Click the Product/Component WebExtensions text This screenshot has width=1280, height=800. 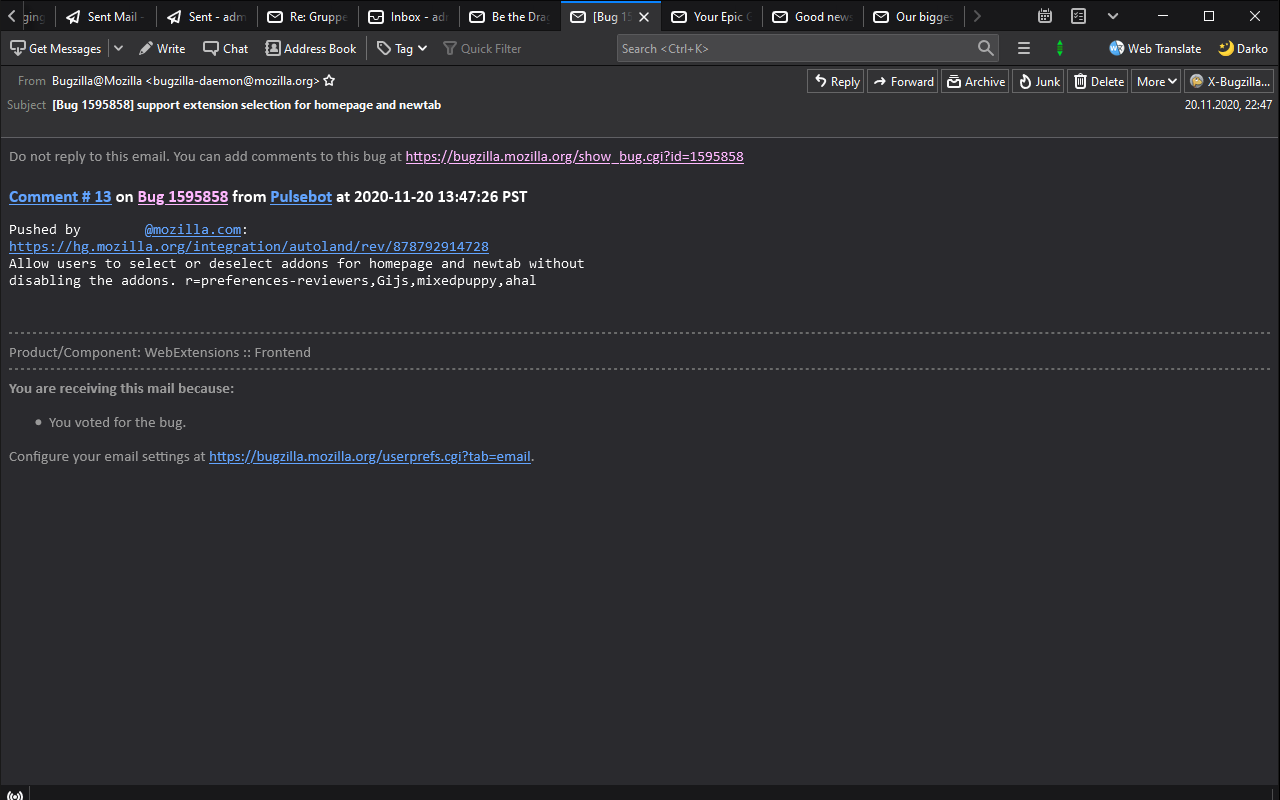pos(160,352)
